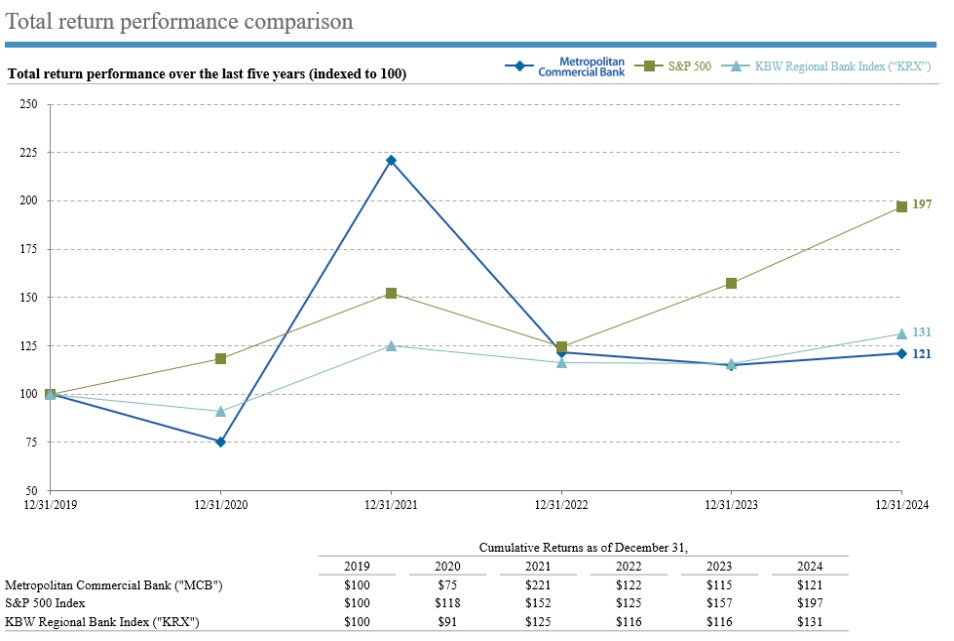
Task: Select the MCB data point at 12/31/2021 peak
Action: (391, 161)
